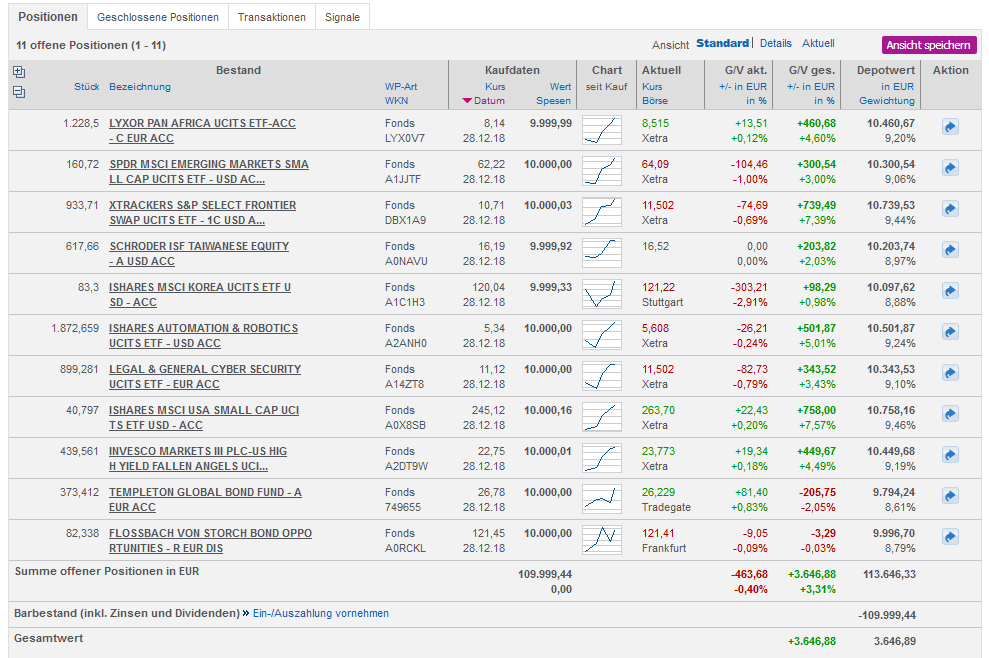The width and height of the screenshot is (989, 658).
Task: Open the action icon for Xtrackers S&P Select Frontier
Action: (x=950, y=210)
